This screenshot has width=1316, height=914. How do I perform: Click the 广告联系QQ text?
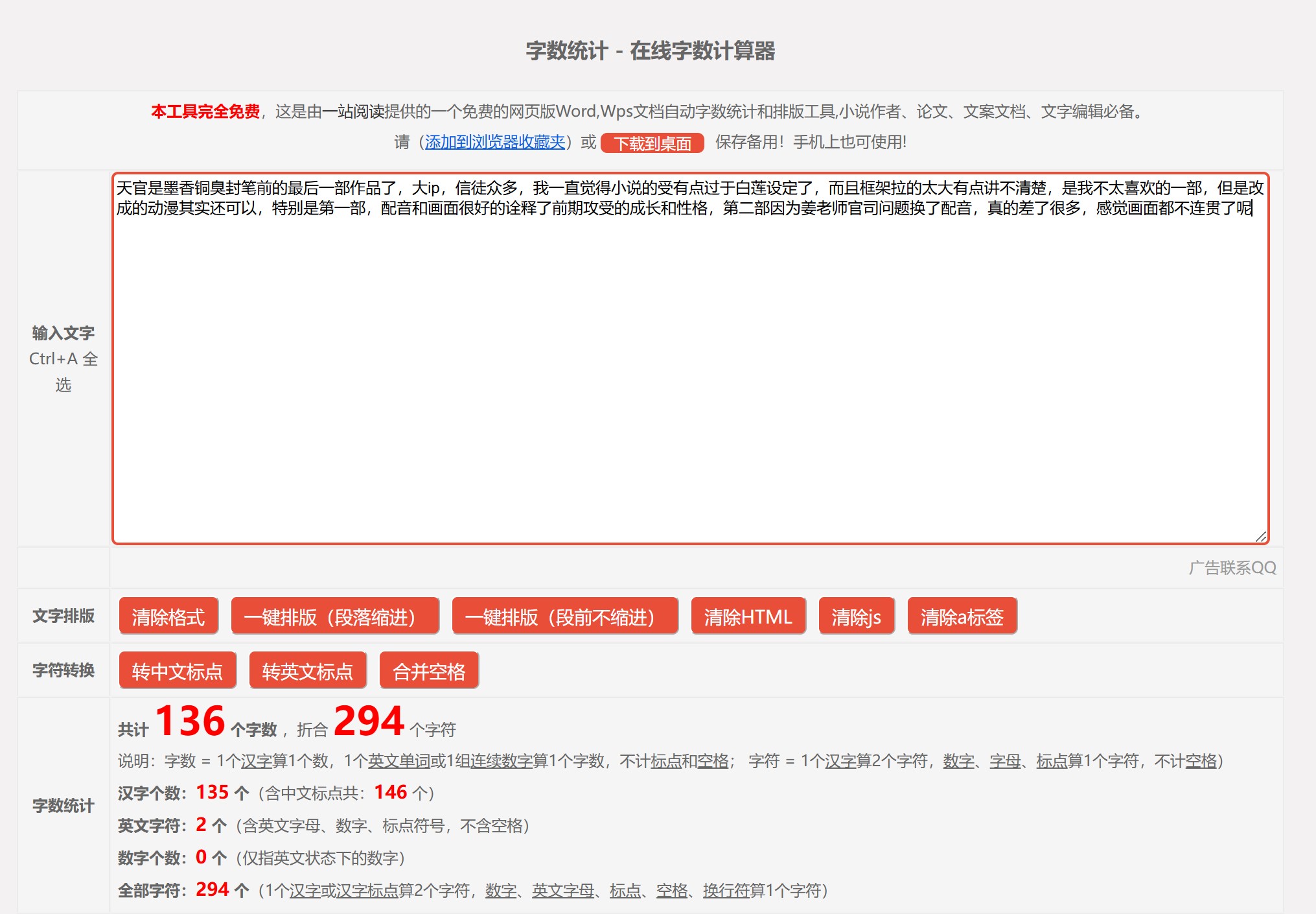[1232, 568]
